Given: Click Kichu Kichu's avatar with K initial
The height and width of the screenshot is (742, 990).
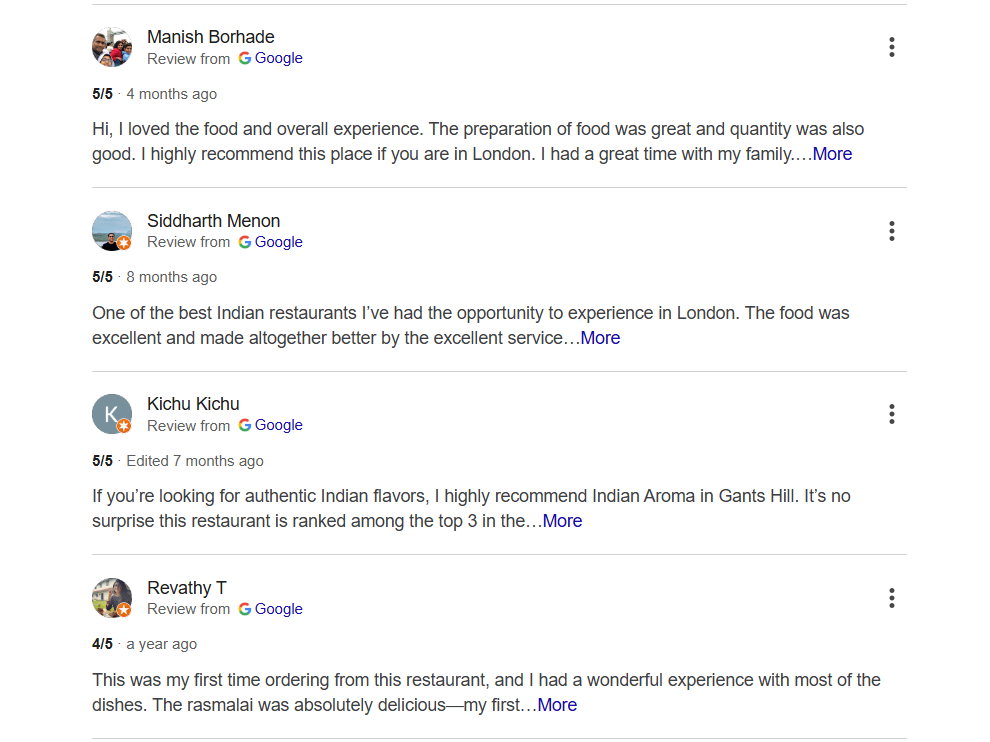Looking at the screenshot, I should [x=112, y=413].
